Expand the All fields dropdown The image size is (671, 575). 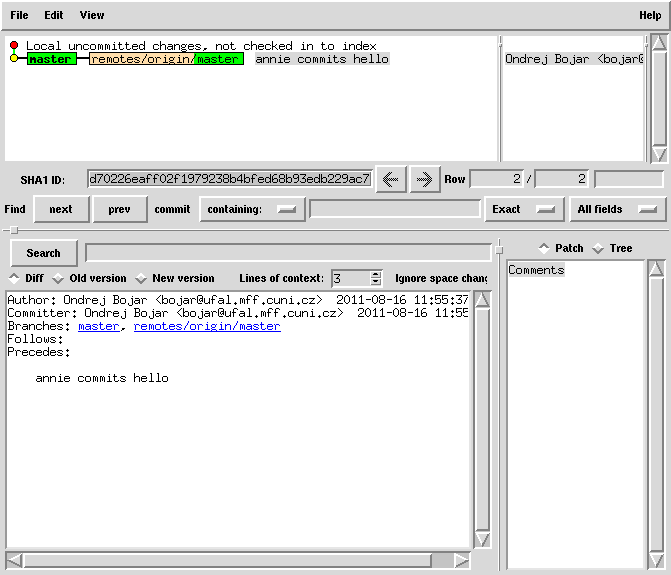tap(617, 209)
